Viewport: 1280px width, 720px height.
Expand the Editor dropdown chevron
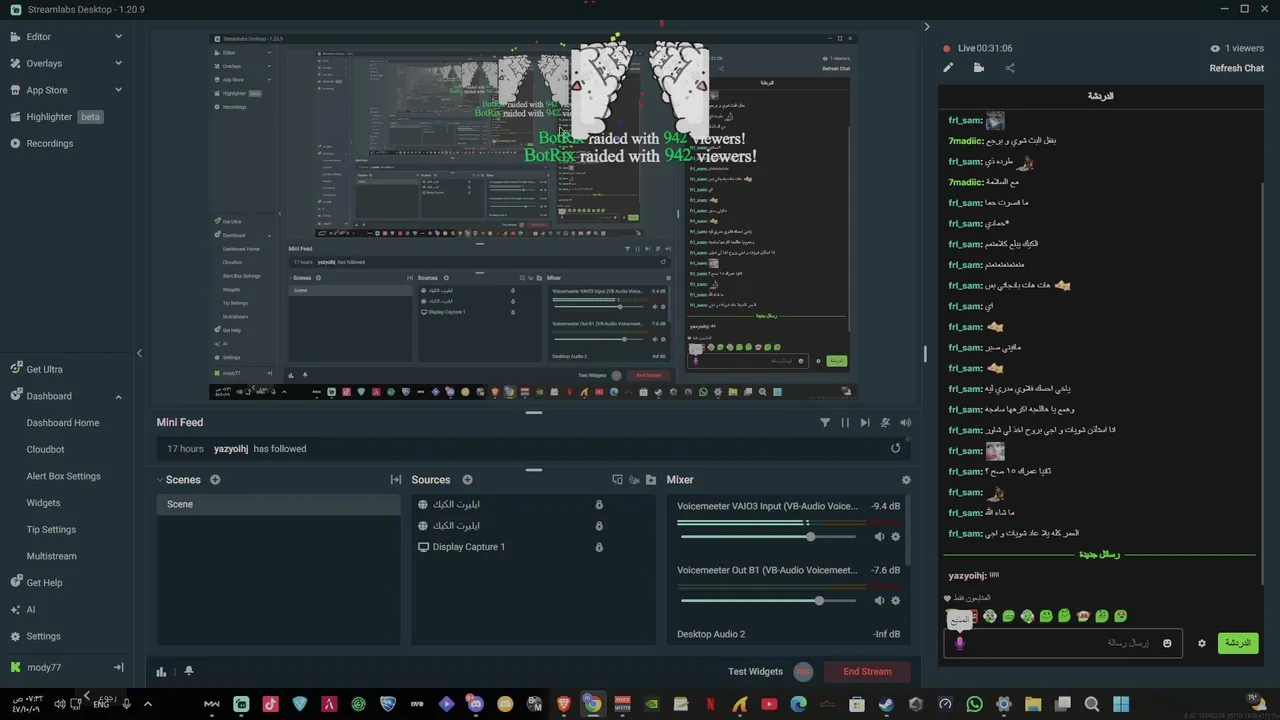[x=118, y=36]
